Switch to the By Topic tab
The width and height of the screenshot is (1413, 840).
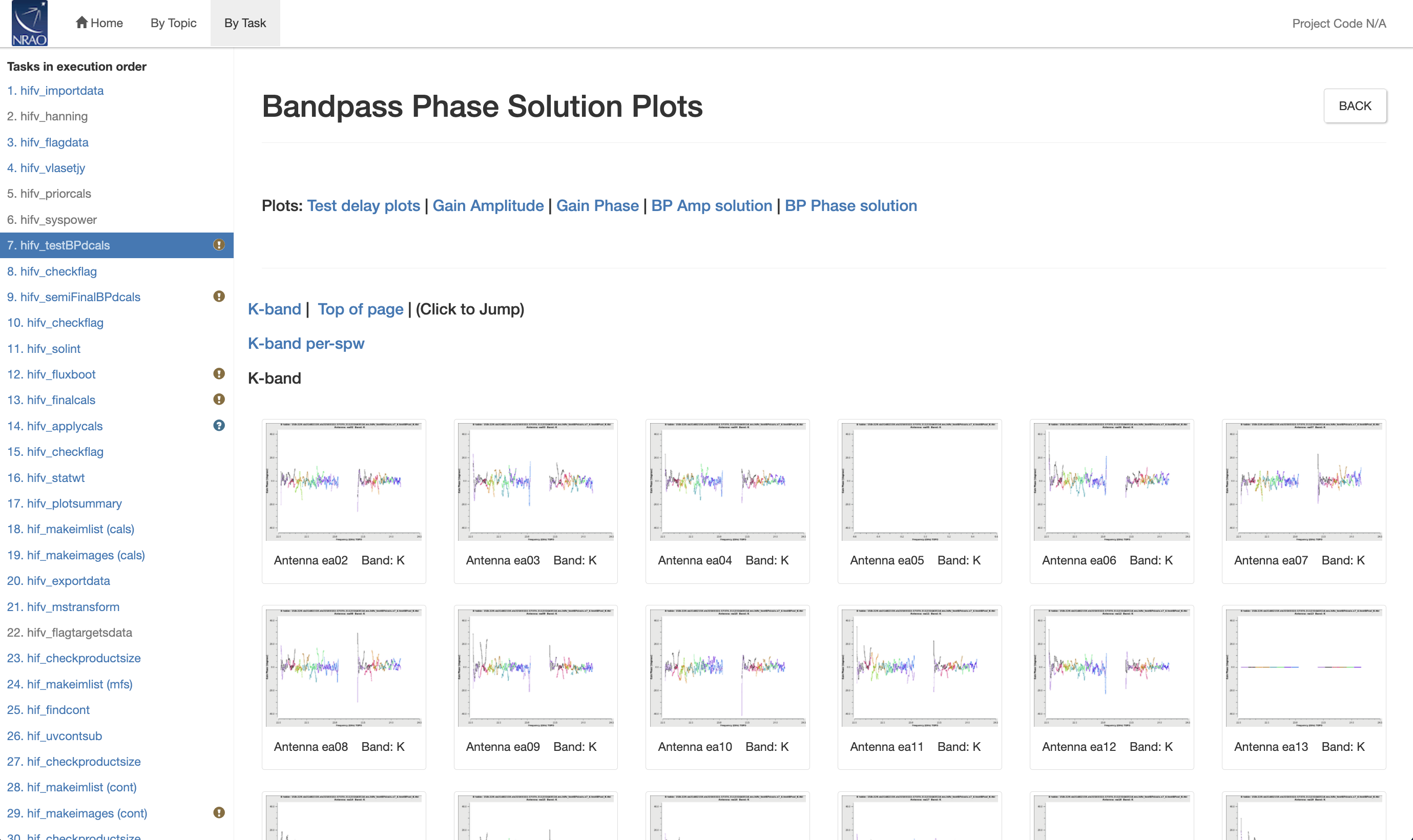(x=173, y=23)
